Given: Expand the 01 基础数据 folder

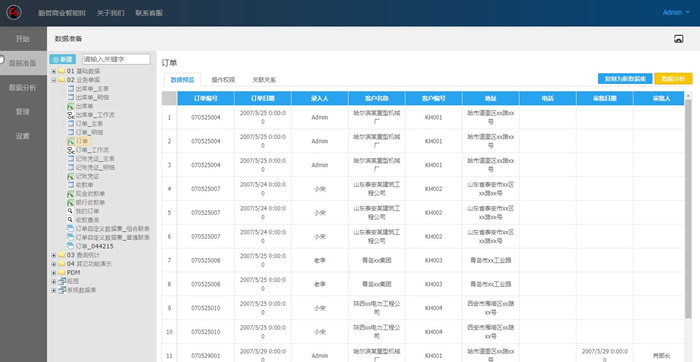Looking at the screenshot, I should click(x=54, y=71).
